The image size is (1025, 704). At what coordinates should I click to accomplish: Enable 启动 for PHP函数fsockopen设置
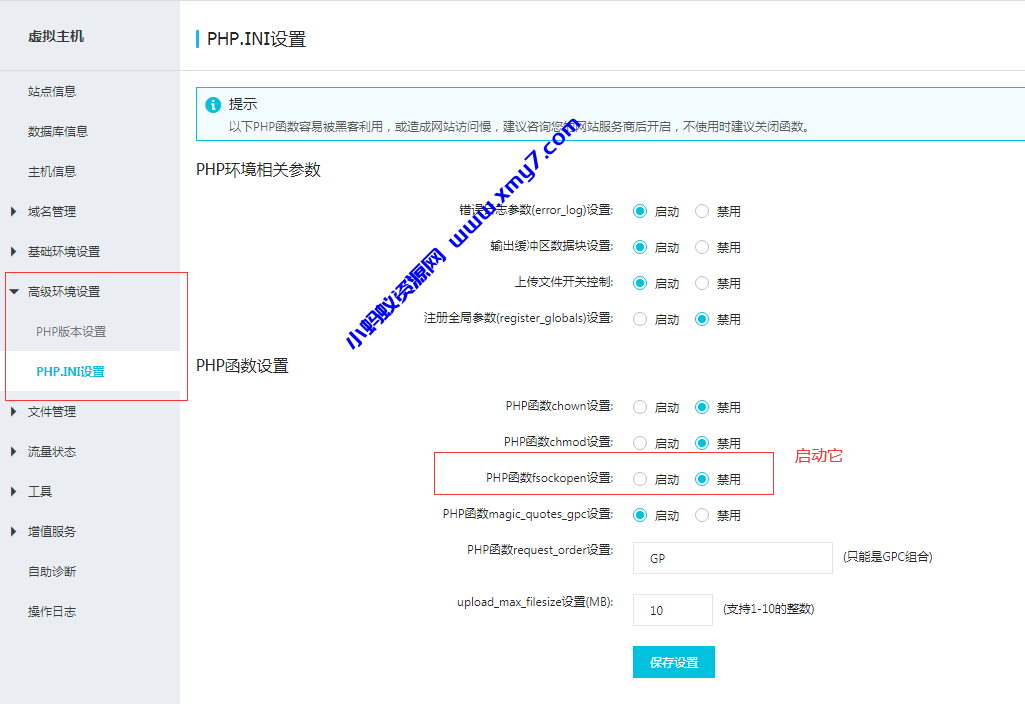[x=640, y=478]
